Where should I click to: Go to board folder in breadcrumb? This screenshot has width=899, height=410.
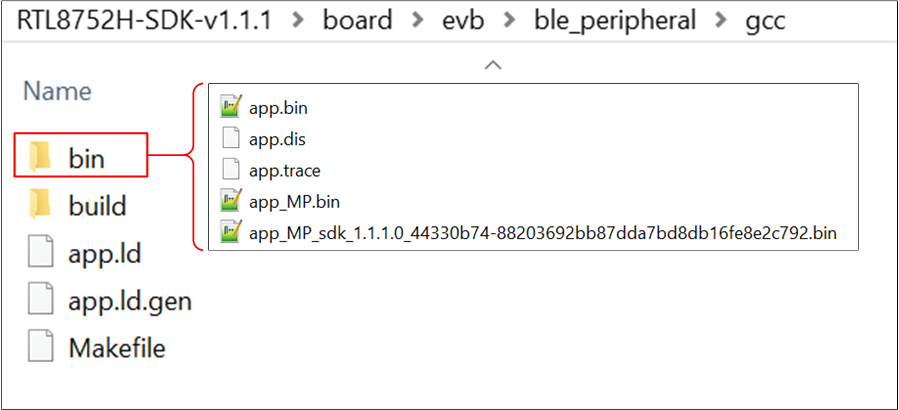[x=358, y=21]
